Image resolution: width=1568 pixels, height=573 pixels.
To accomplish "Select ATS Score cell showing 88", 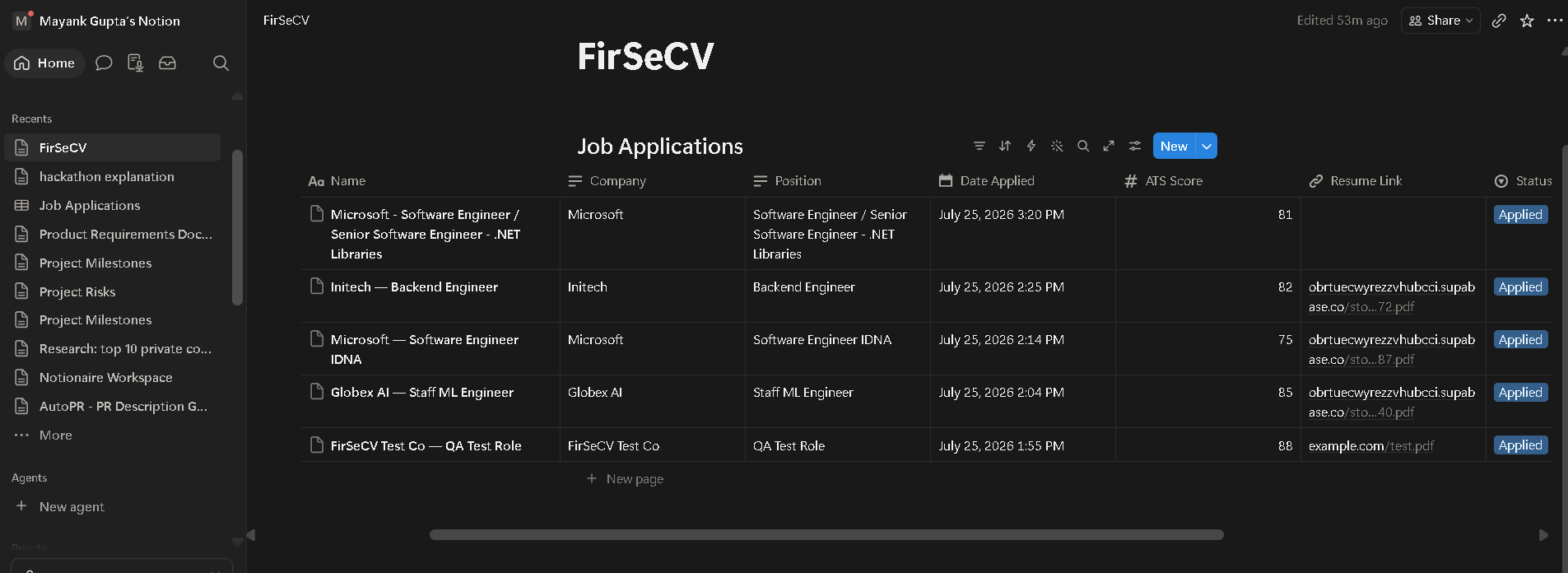I will (1207, 445).
